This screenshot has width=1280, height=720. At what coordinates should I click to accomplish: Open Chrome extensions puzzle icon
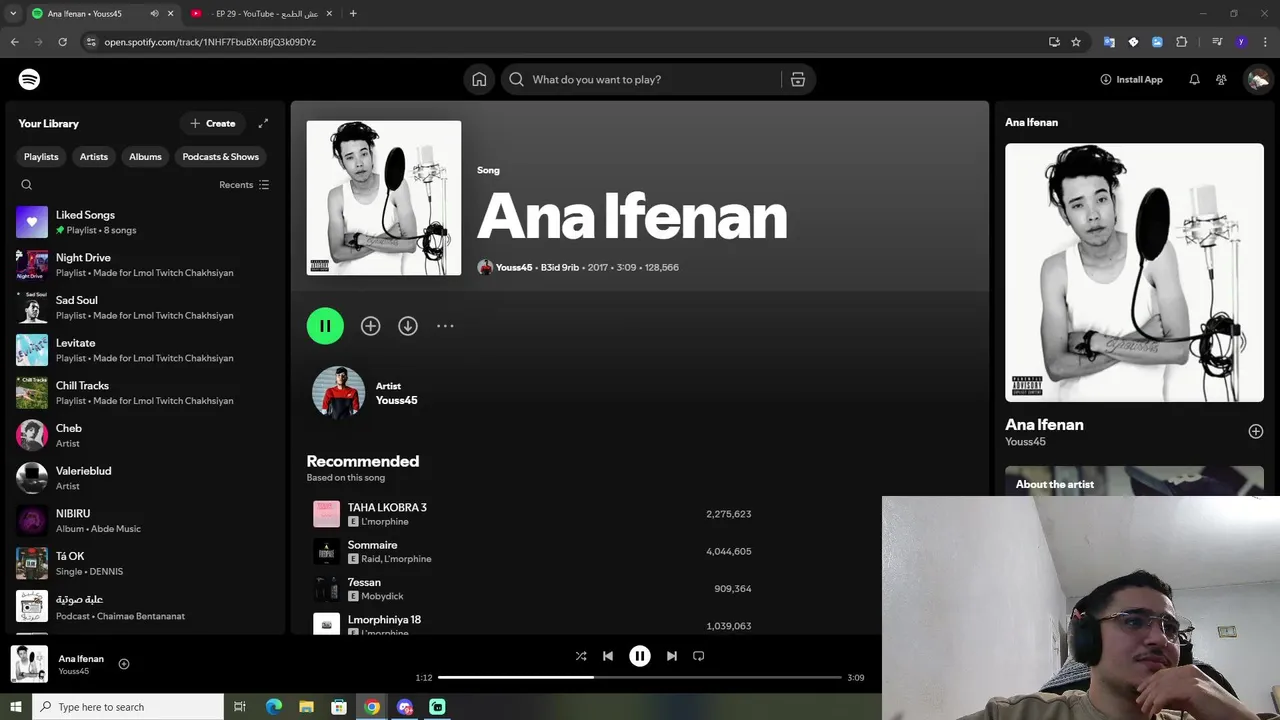click(x=1182, y=42)
